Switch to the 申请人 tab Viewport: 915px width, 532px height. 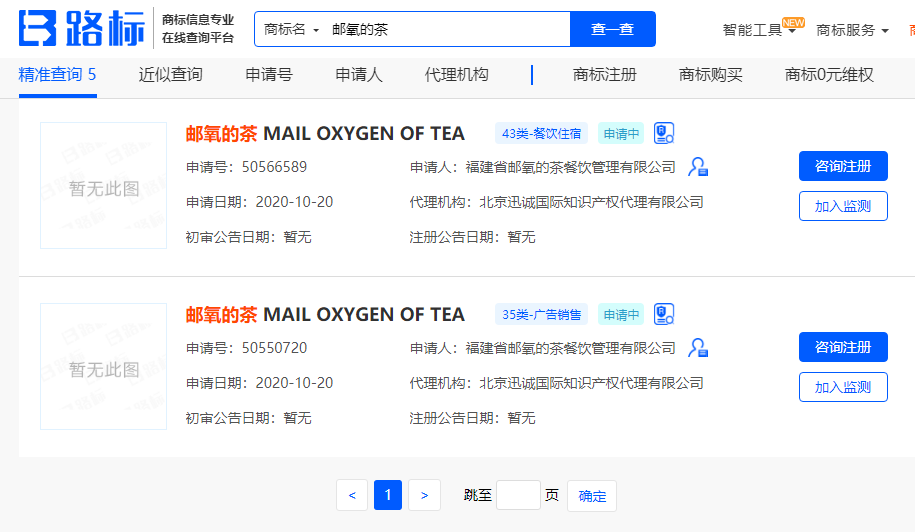coord(359,75)
